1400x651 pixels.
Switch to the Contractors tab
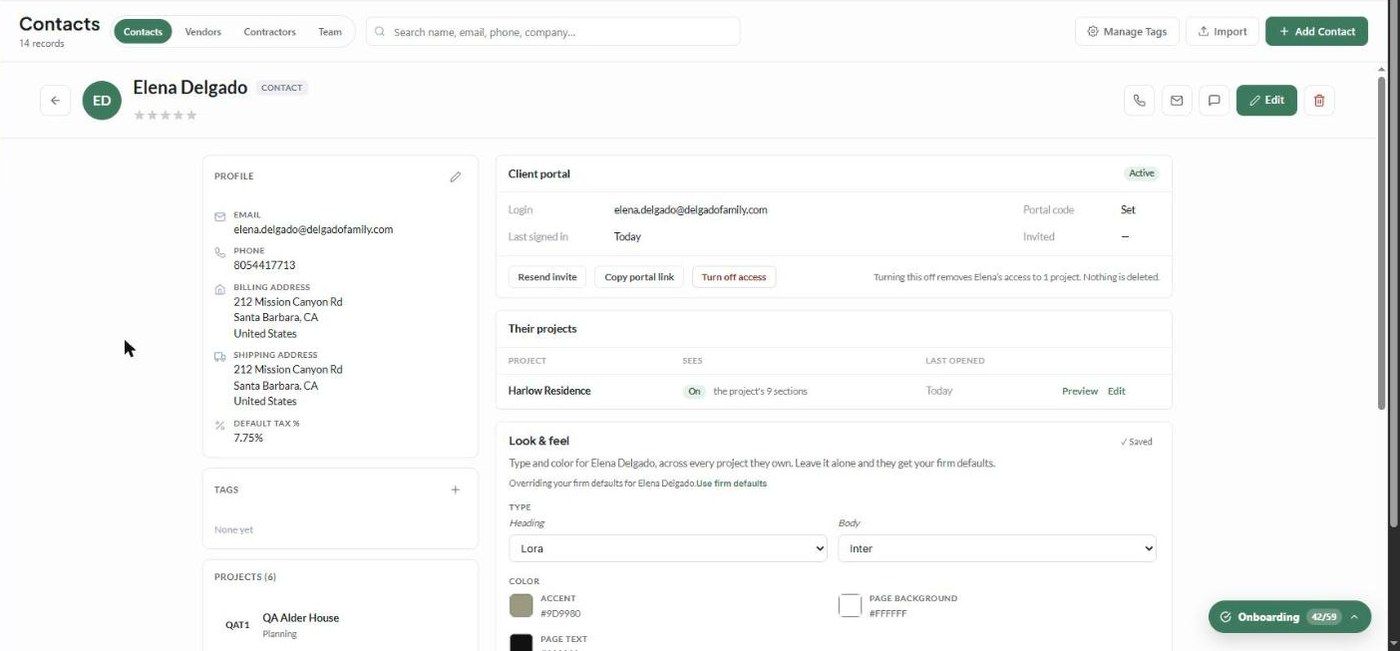tap(270, 32)
